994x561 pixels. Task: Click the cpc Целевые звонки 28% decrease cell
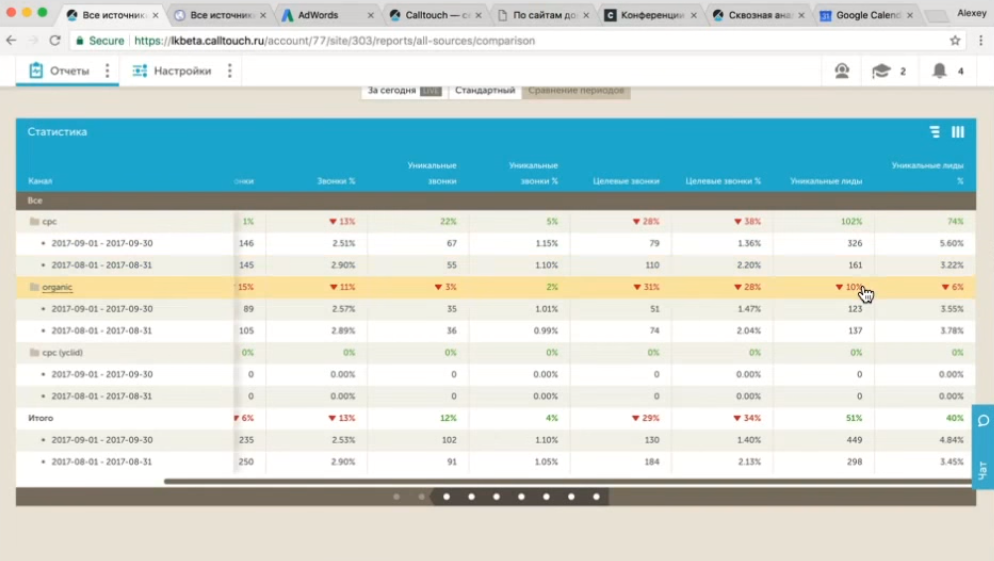646,221
